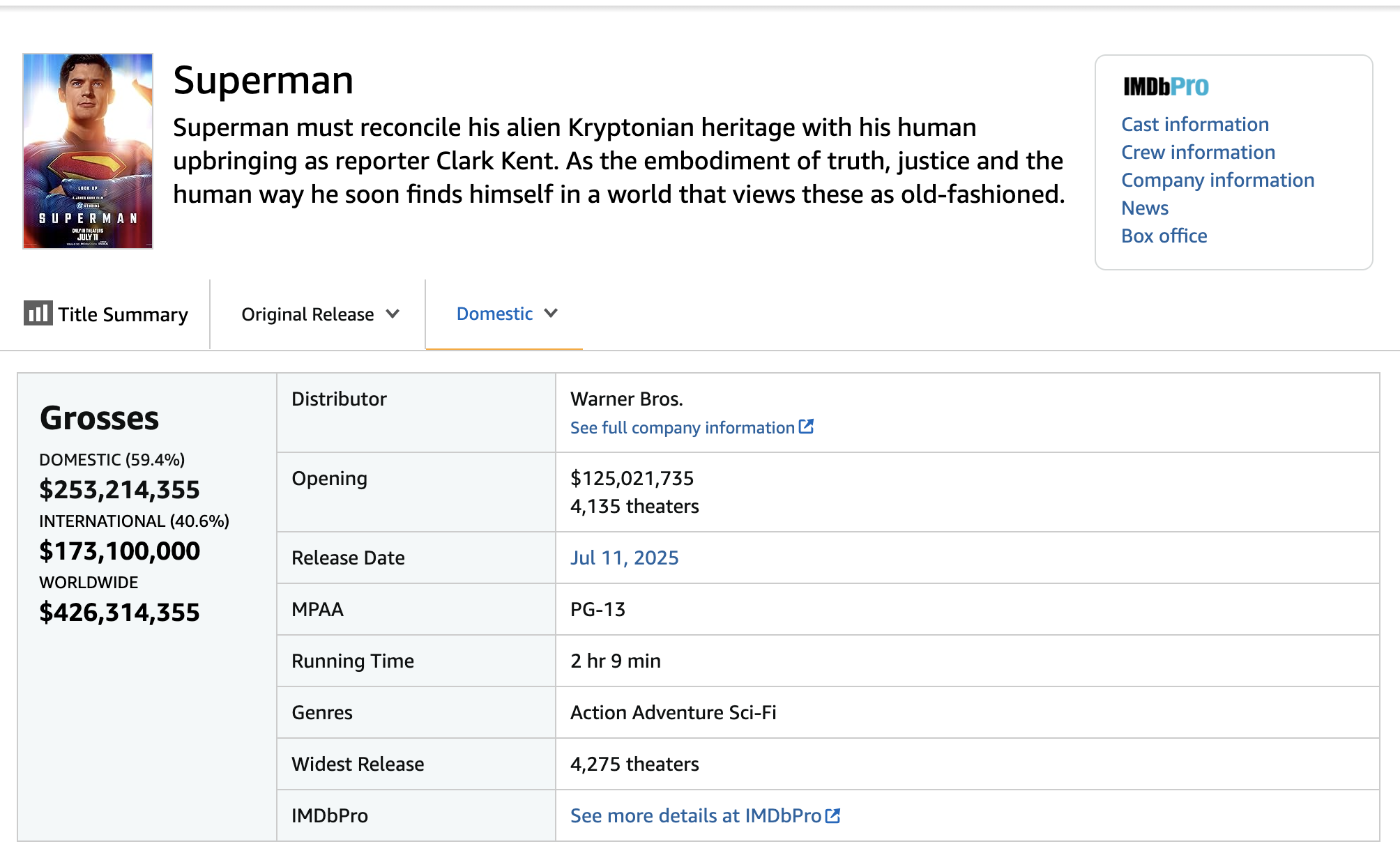Image resolution: width=1400 pixels, height=860 pixels.
Task: Click the IMDbPro row label in table
Action: tap(330, 815)
